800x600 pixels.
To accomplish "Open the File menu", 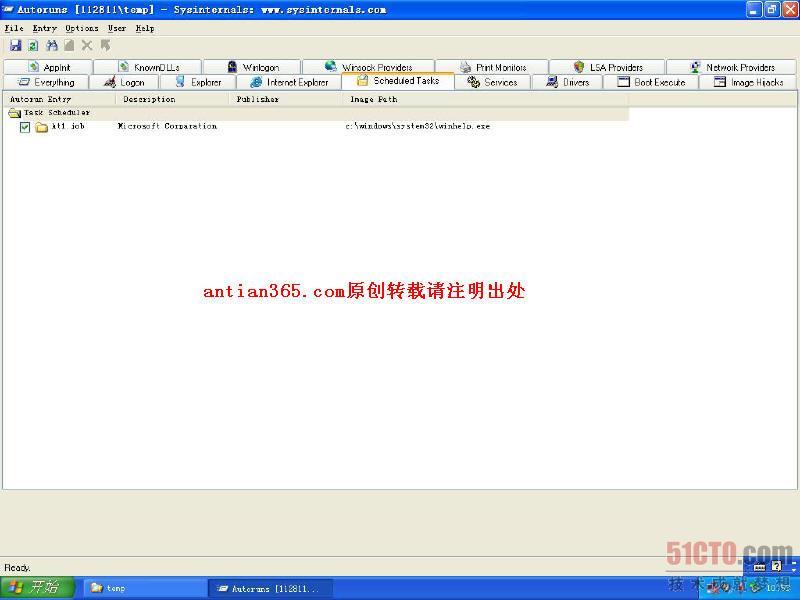I will (14, 28).
